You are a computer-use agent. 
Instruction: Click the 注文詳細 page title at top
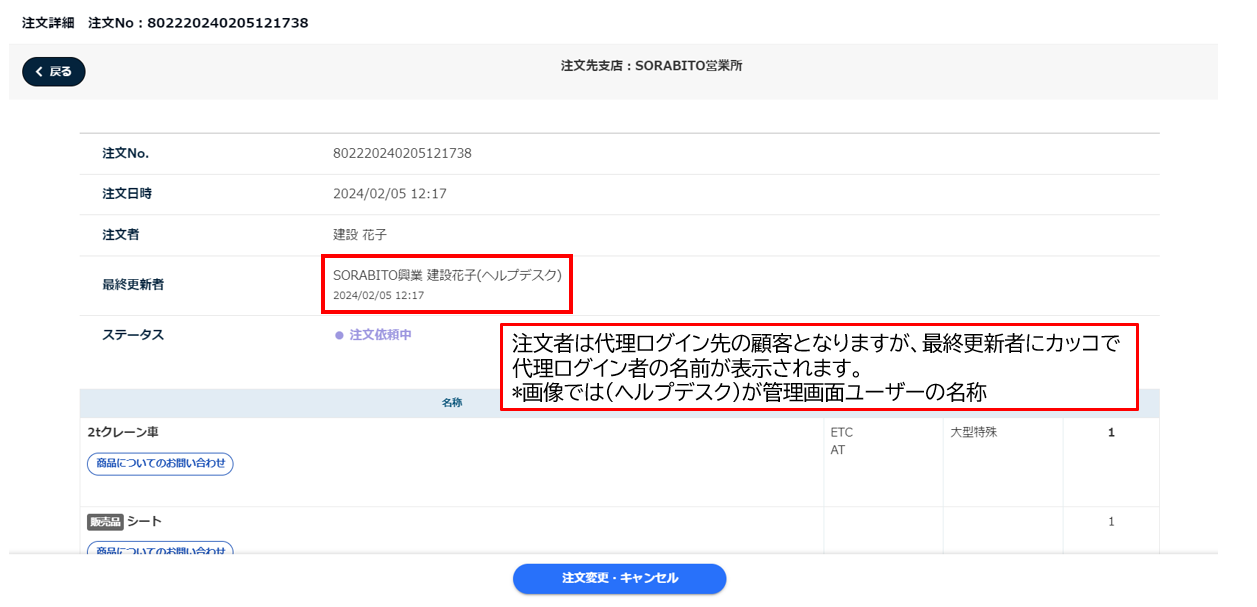tap(48, 22)
